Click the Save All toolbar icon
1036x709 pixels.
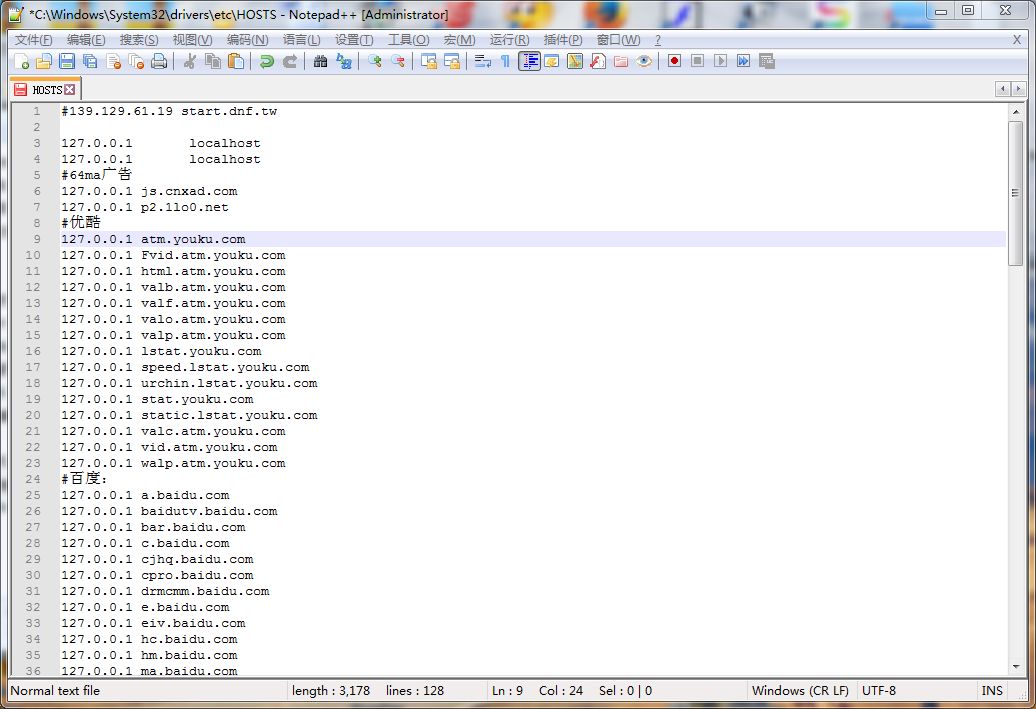point(90,61)
